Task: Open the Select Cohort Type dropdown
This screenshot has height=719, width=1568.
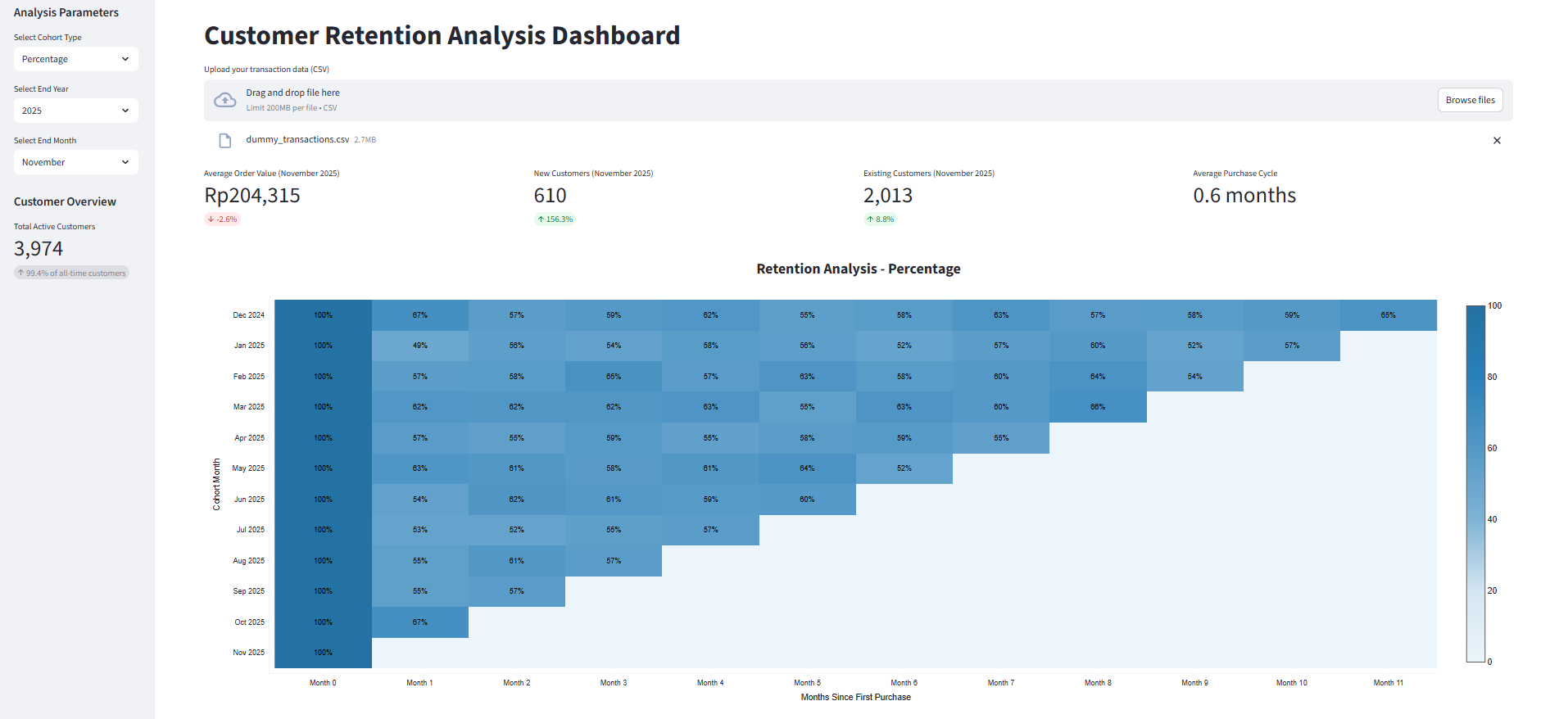Action: 76,59
